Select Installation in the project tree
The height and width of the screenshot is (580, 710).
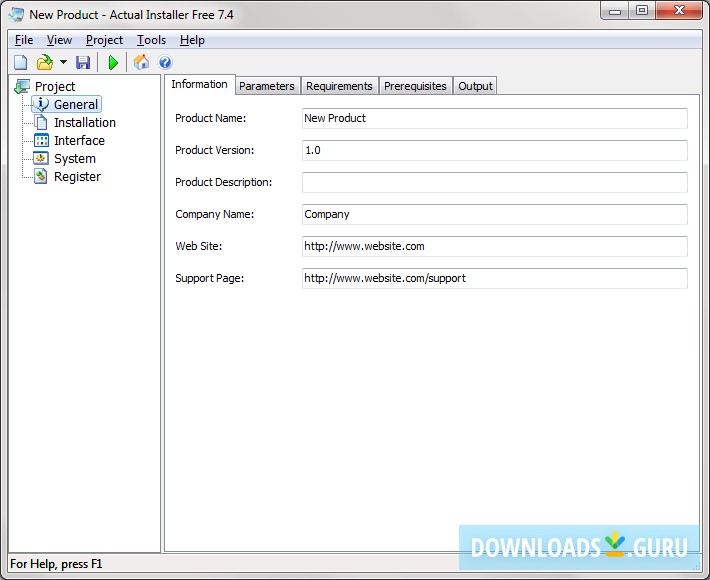click(85, 123)
